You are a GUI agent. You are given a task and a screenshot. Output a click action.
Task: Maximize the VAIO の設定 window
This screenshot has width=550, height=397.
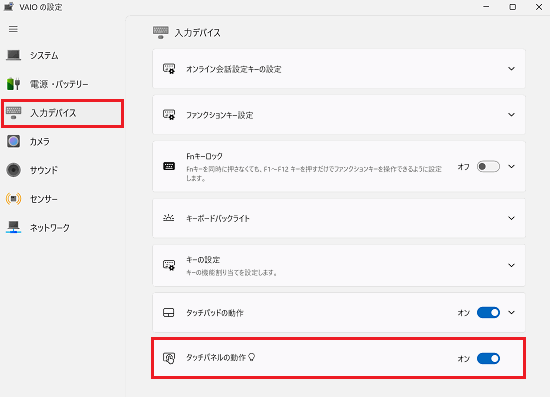point(512,7)
